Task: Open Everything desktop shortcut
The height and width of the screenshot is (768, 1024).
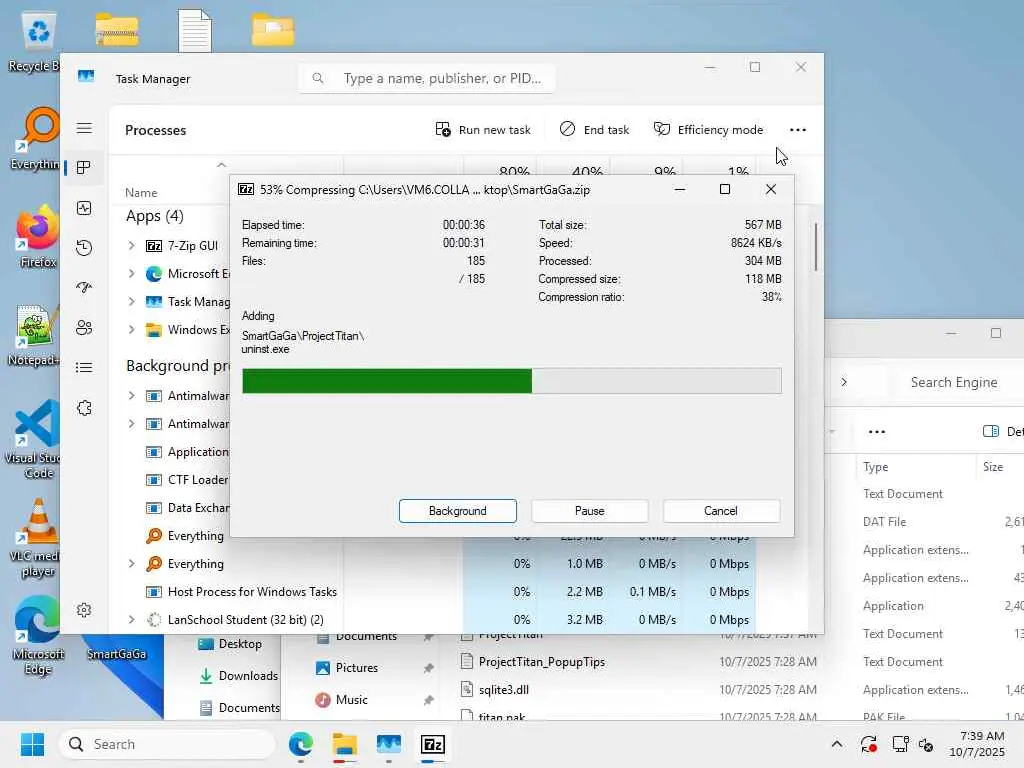Action: click(x=37, y=138)
